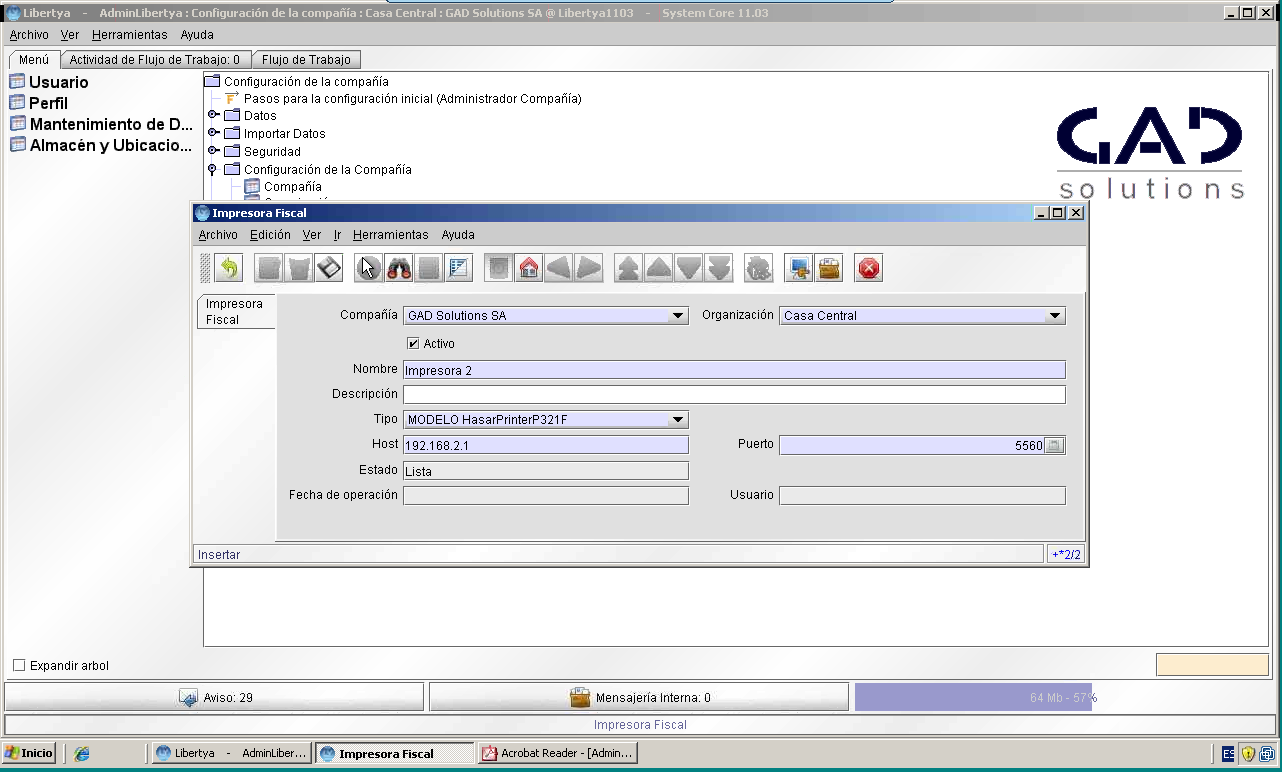Screen dimensions: 1282x772
Task: Click the Mensajería Interna: 0 button
Action: [x=639, y=697]
